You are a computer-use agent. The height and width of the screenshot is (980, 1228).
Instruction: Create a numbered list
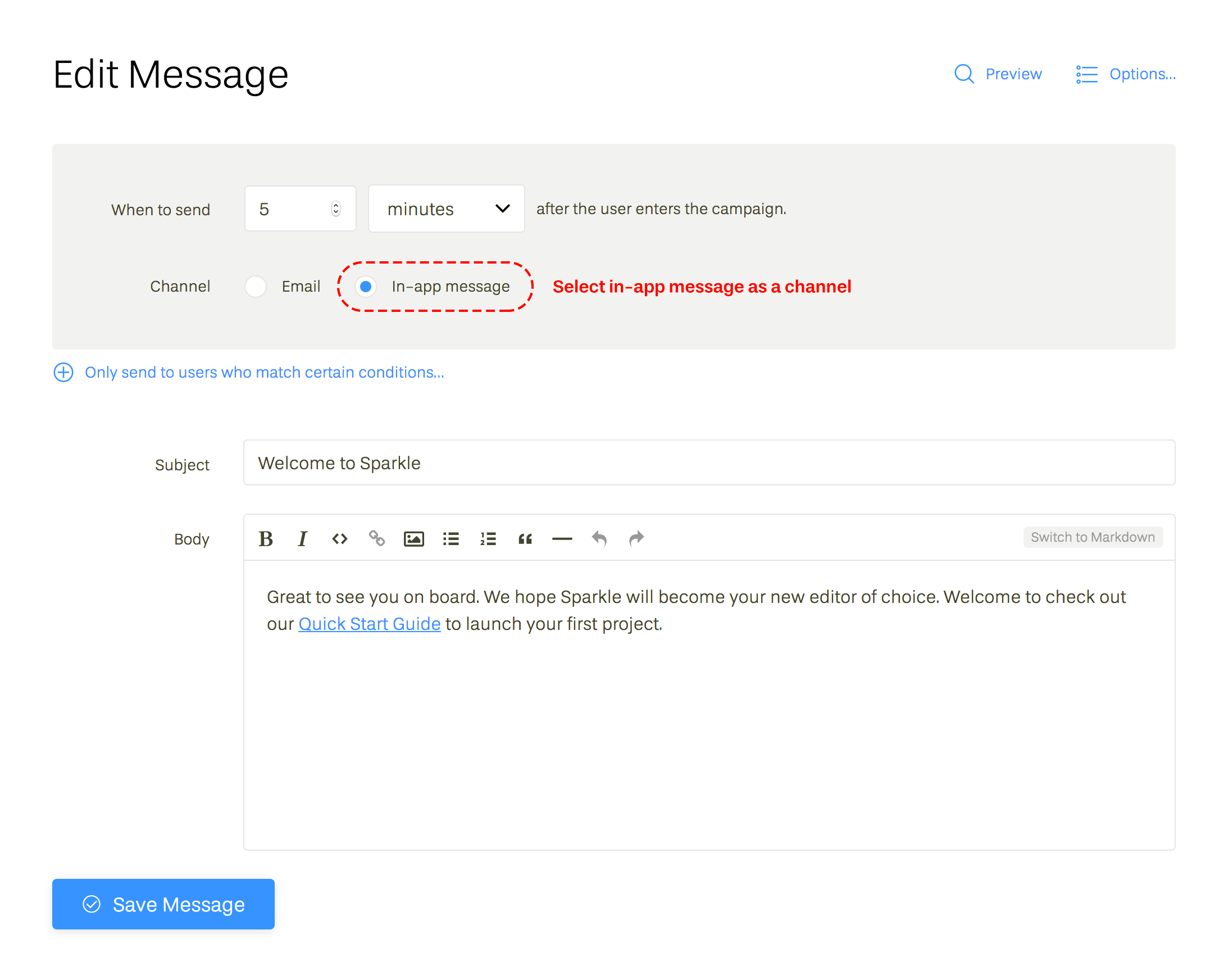coord(488,538)
